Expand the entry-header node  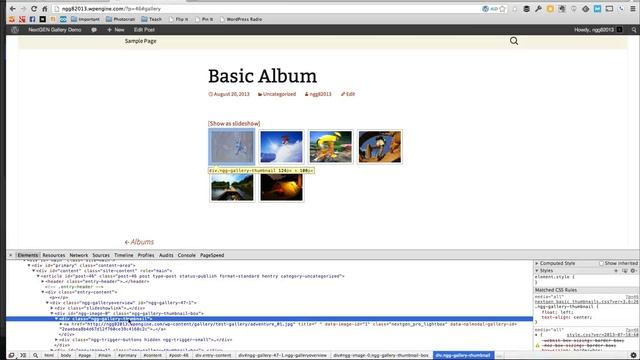(x=43, y=282)
